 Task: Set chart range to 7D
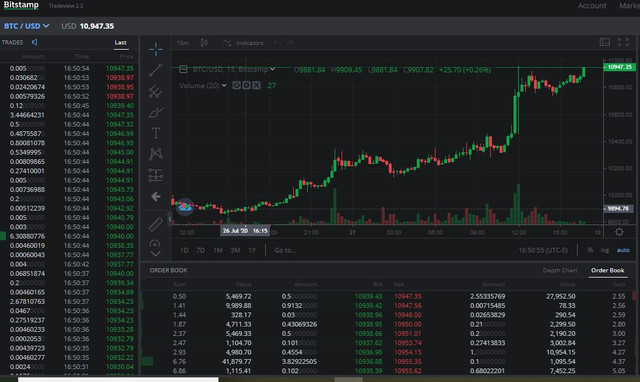click(x=200, y=250)
